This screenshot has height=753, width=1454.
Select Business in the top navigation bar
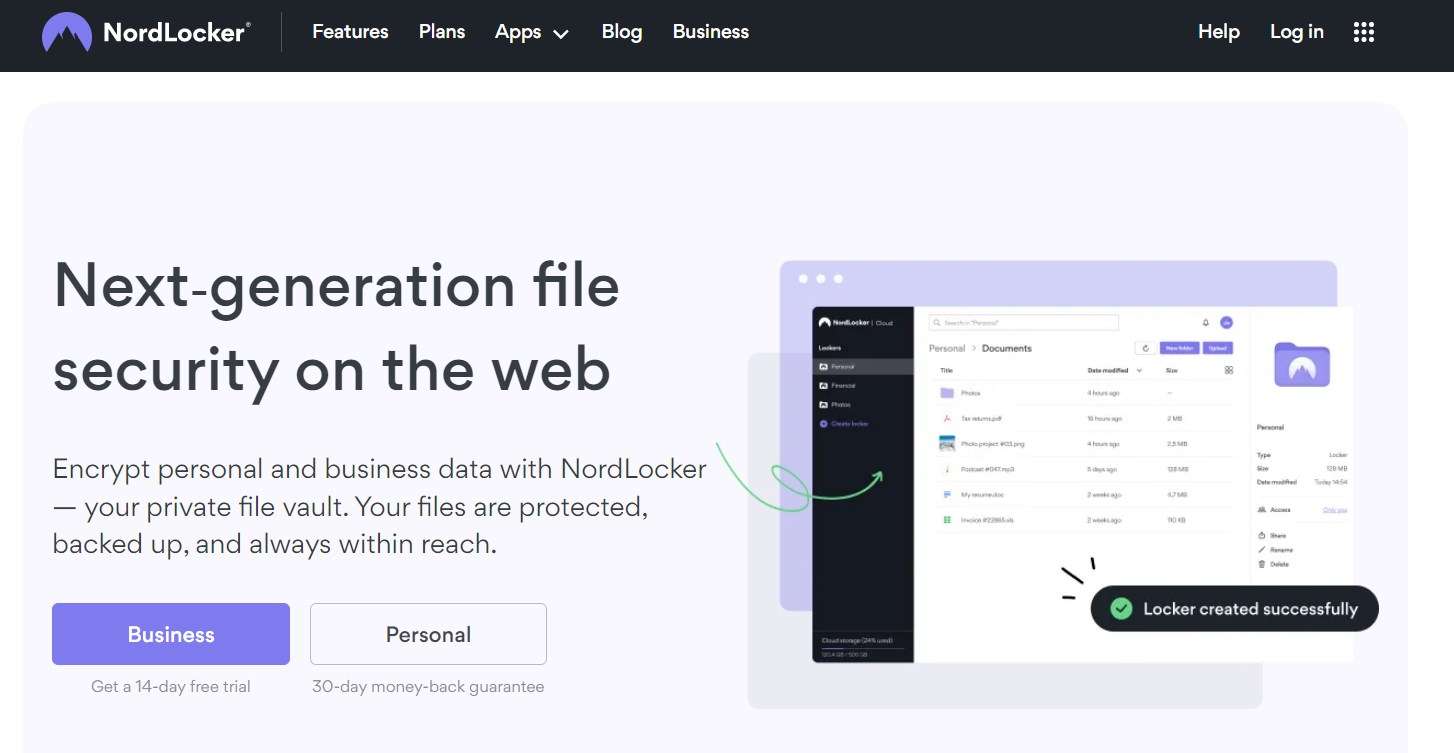point(711,32)
